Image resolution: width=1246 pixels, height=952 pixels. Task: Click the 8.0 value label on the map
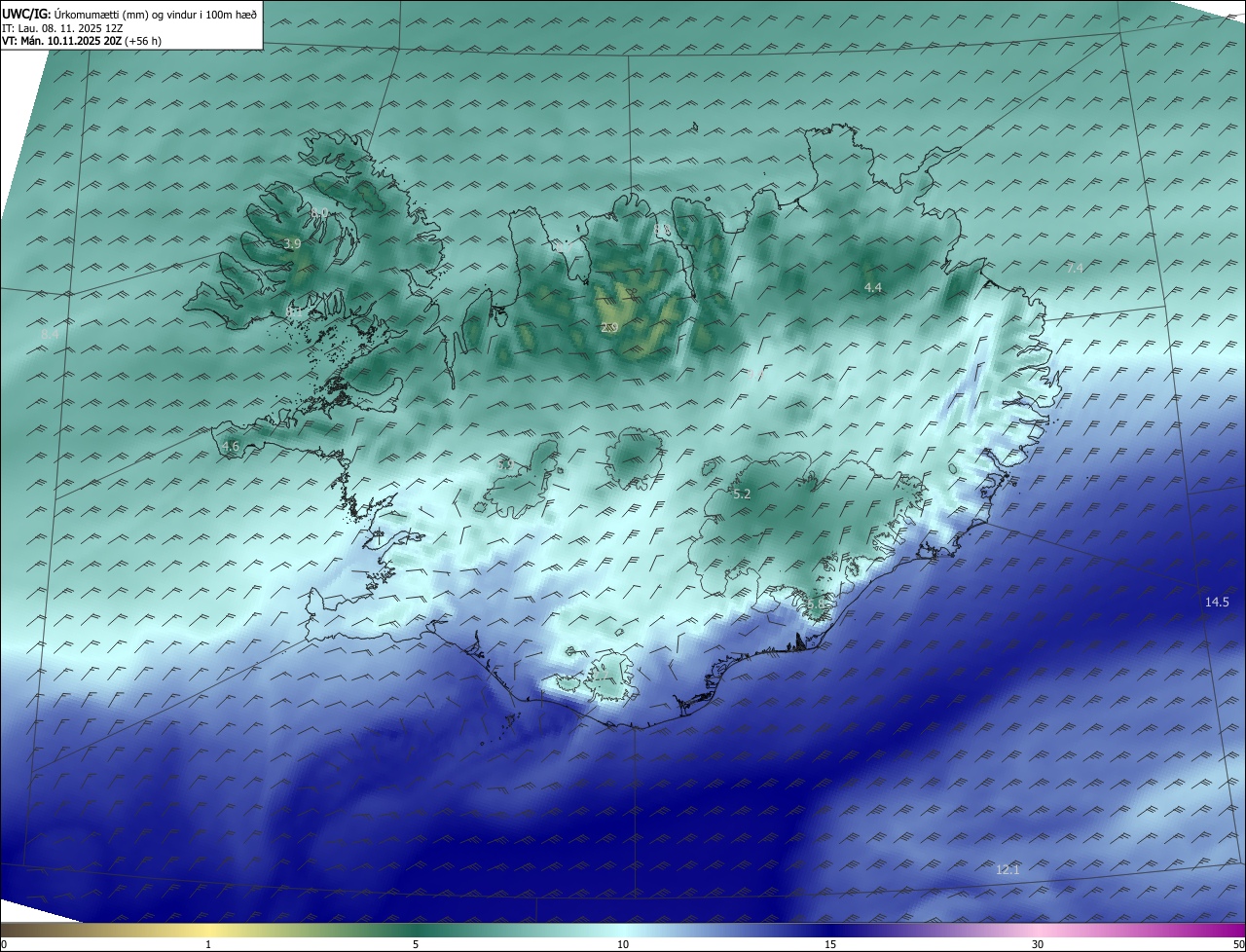[x=319, y=213]
